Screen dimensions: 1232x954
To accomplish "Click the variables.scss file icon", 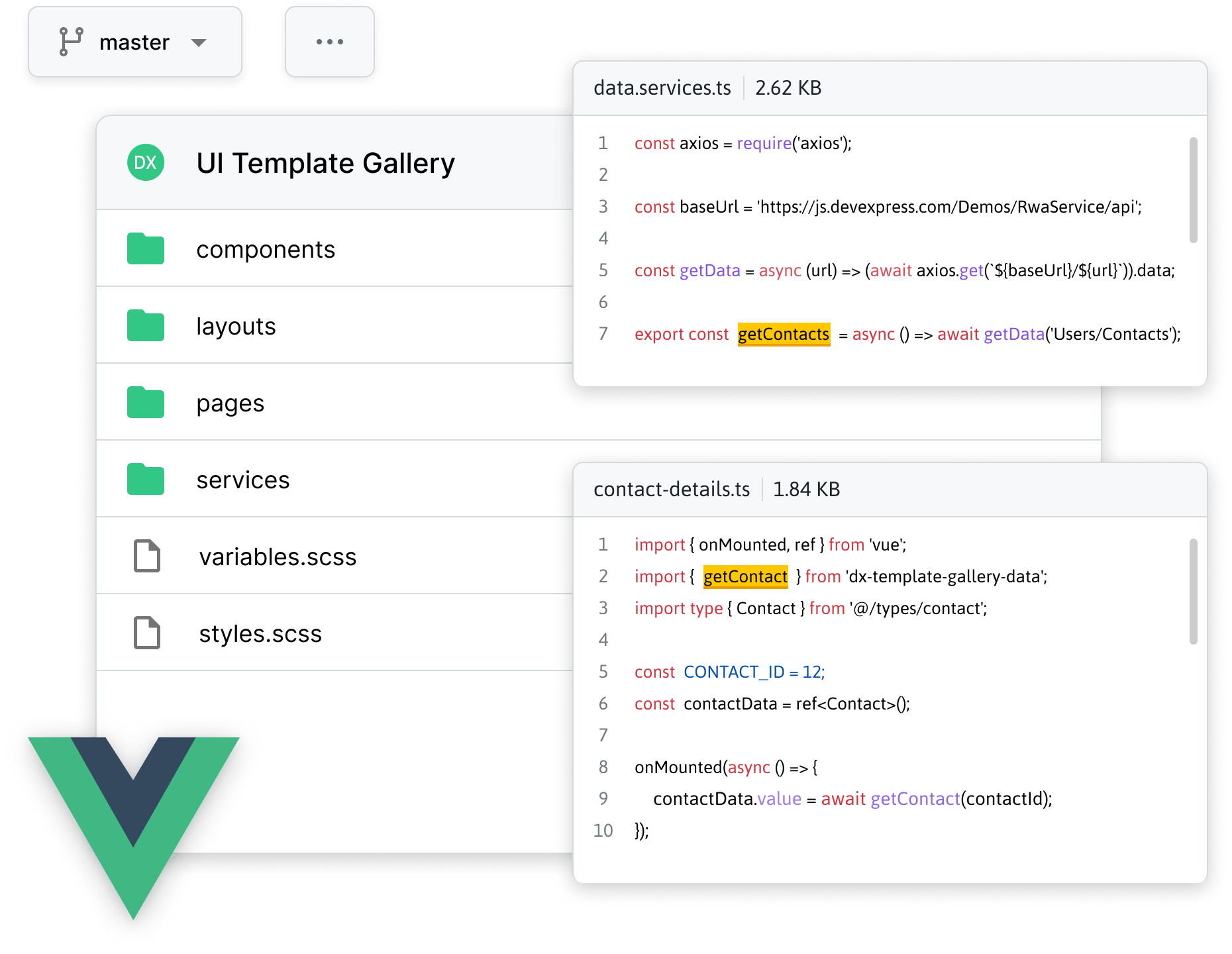I will pyautogui.click(x=147, y=556).
